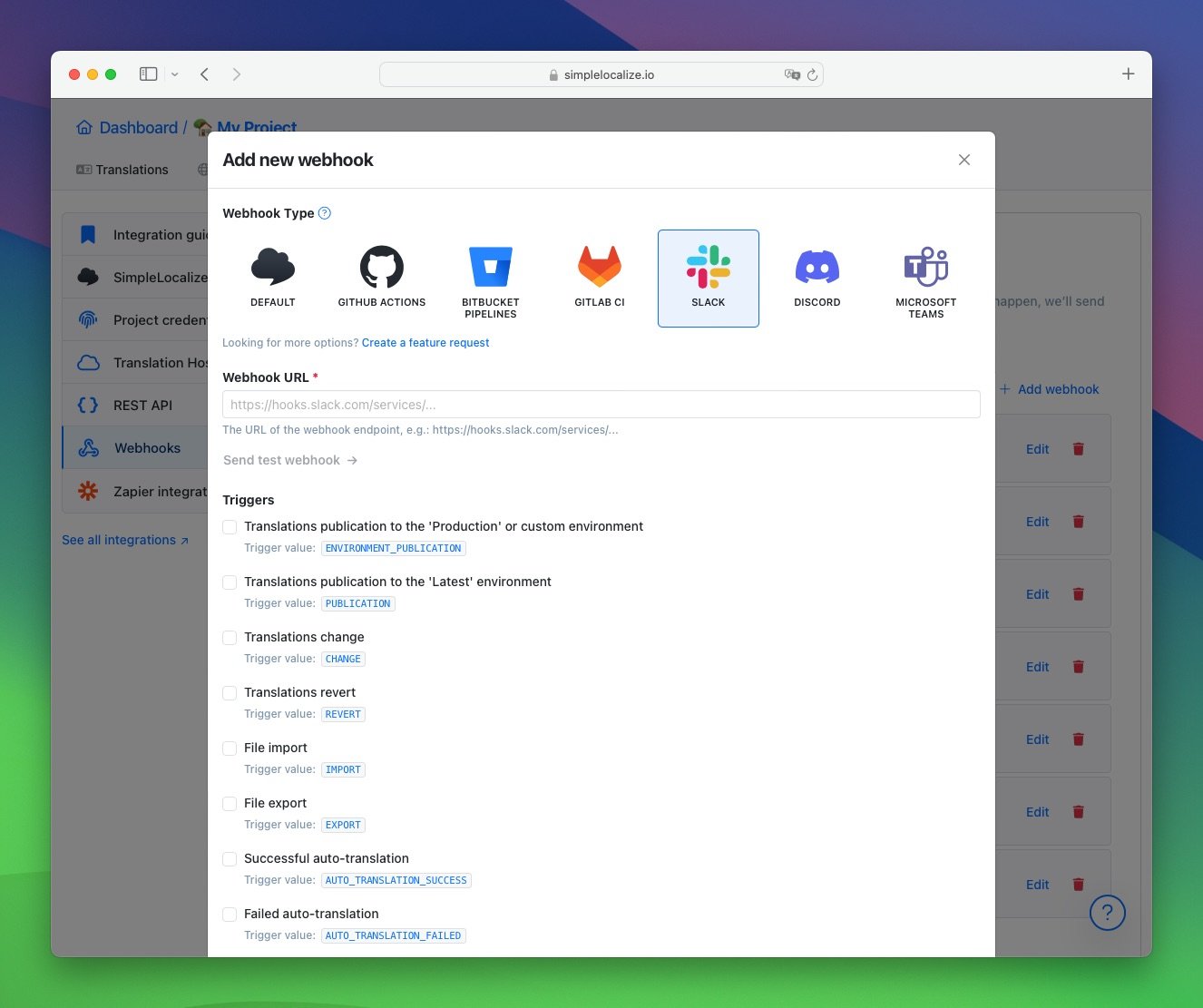The image size is (1203, 1008).
Task: Select the Default webhook type
Action: pyautogui.click(x=273, y=278)
